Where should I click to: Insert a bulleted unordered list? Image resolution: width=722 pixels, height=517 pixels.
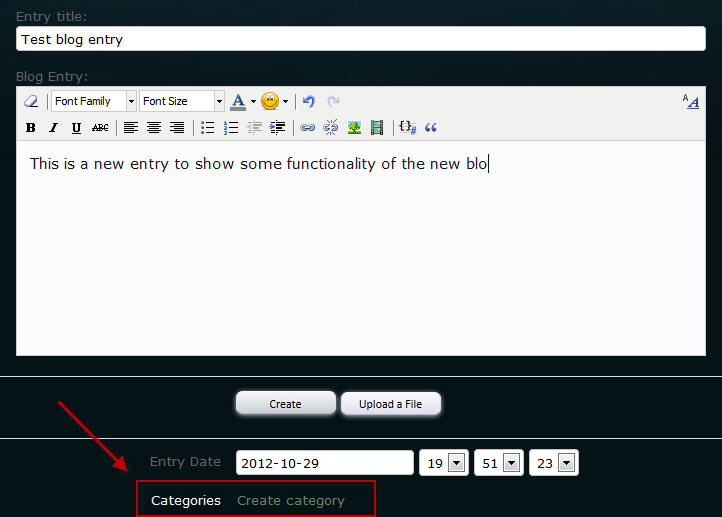click(208, 128)
